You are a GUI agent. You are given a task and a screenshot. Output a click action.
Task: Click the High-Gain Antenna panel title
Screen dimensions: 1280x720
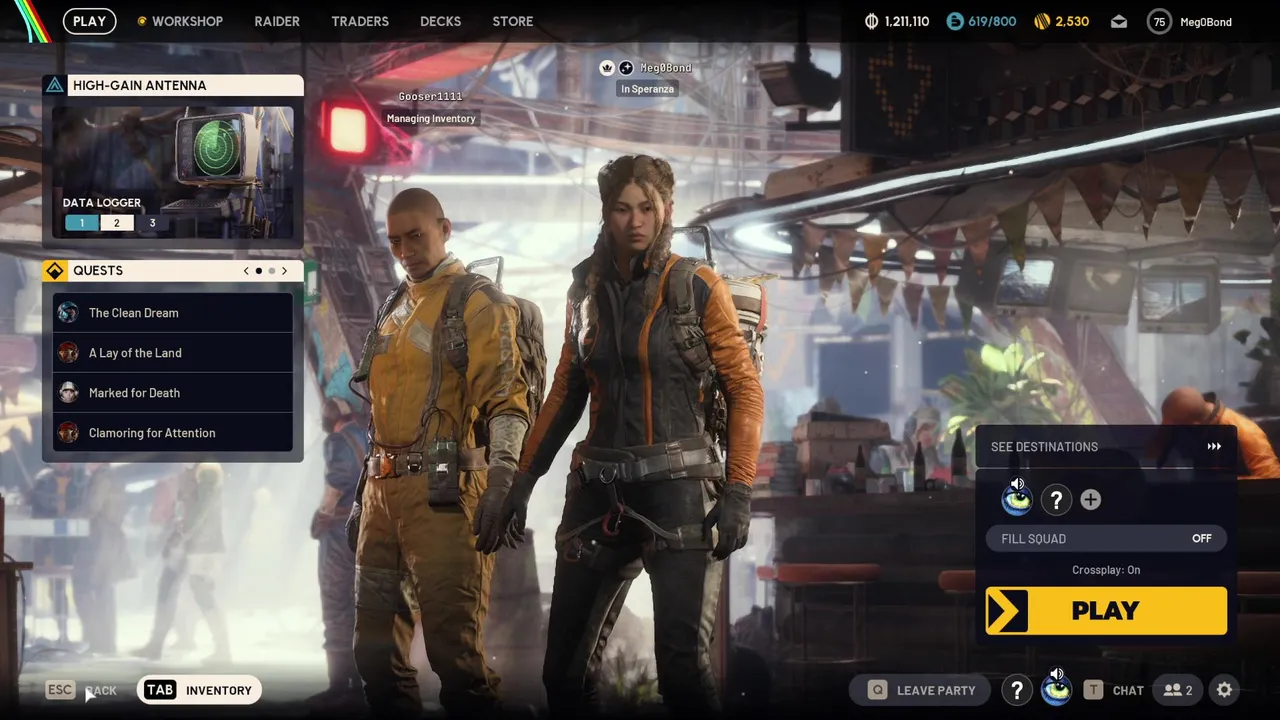[140, 85]
